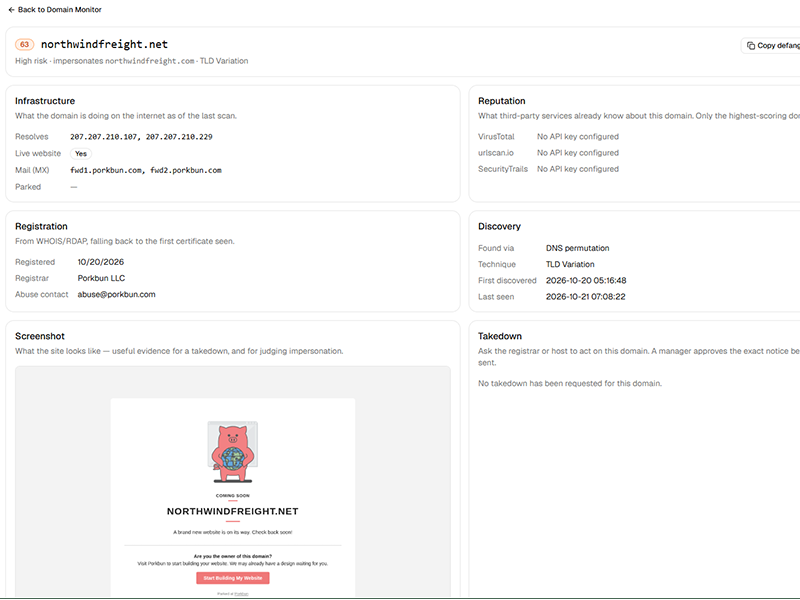The image size is (800, 600).
Task: Click the northwindfreight.net domain heading
Action: tap(105, 44)
